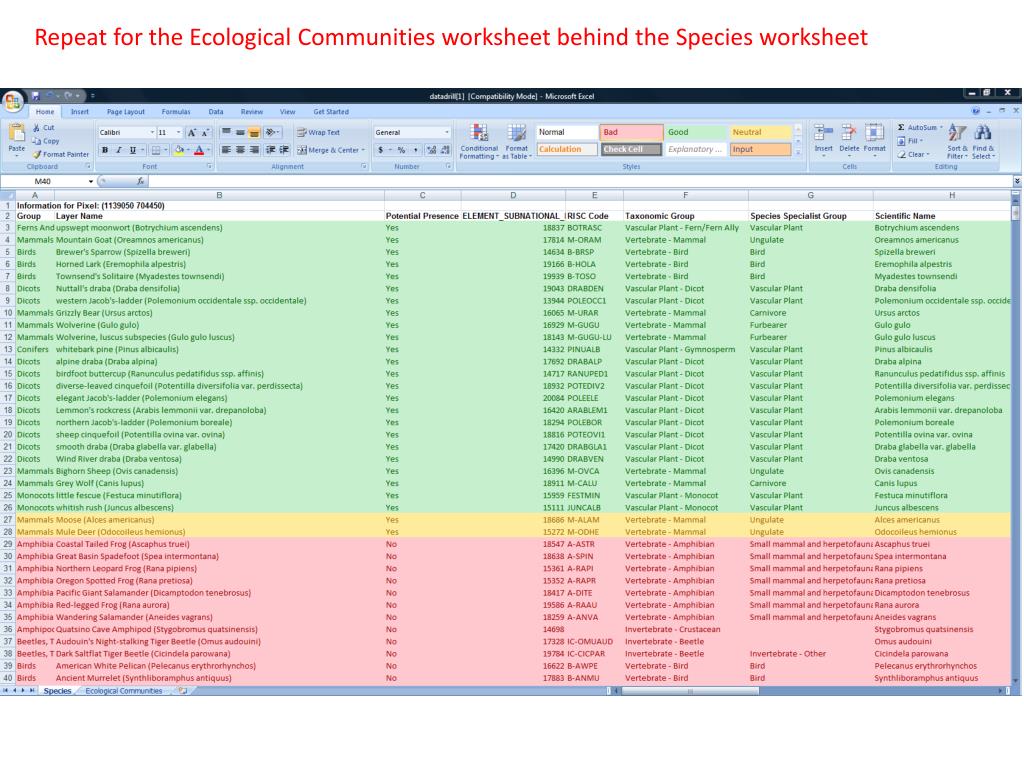Select the Data ribbon tab

216,112
